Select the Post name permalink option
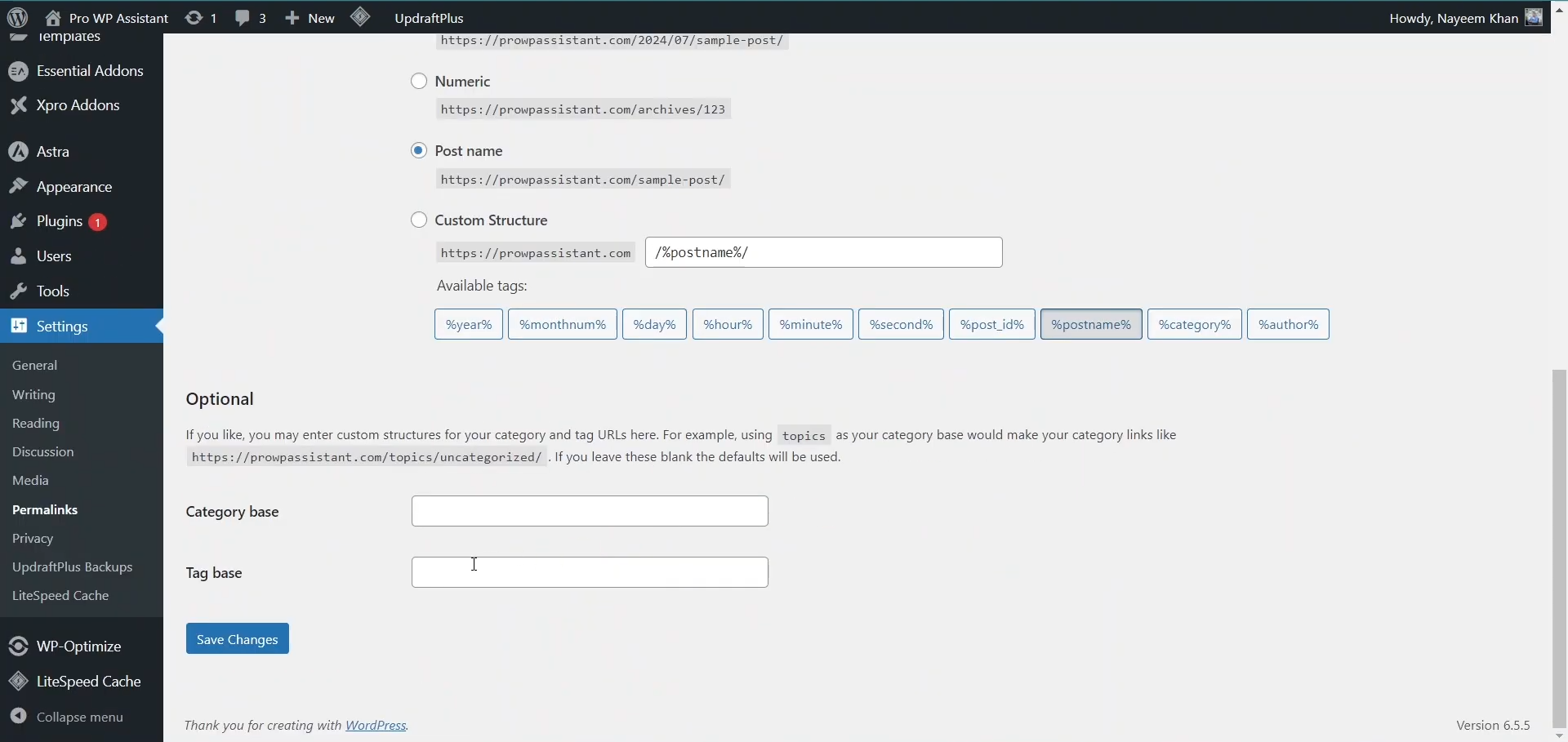 point(419,150)
